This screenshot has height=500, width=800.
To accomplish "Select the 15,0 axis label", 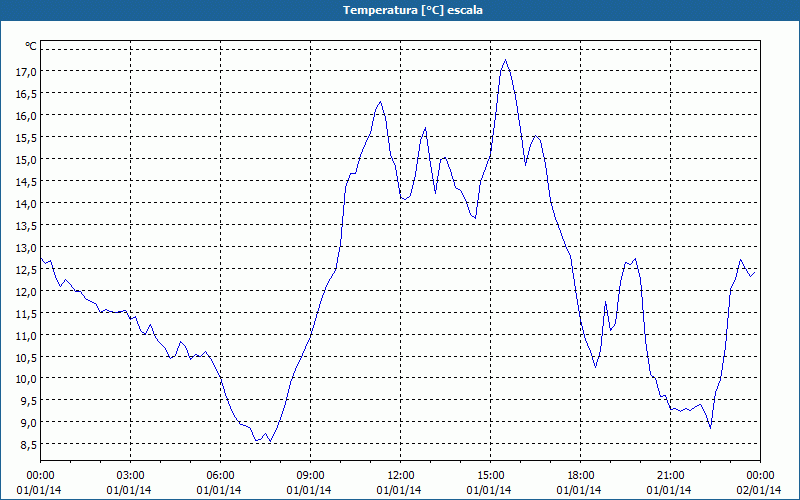I will tap(26, 160).
